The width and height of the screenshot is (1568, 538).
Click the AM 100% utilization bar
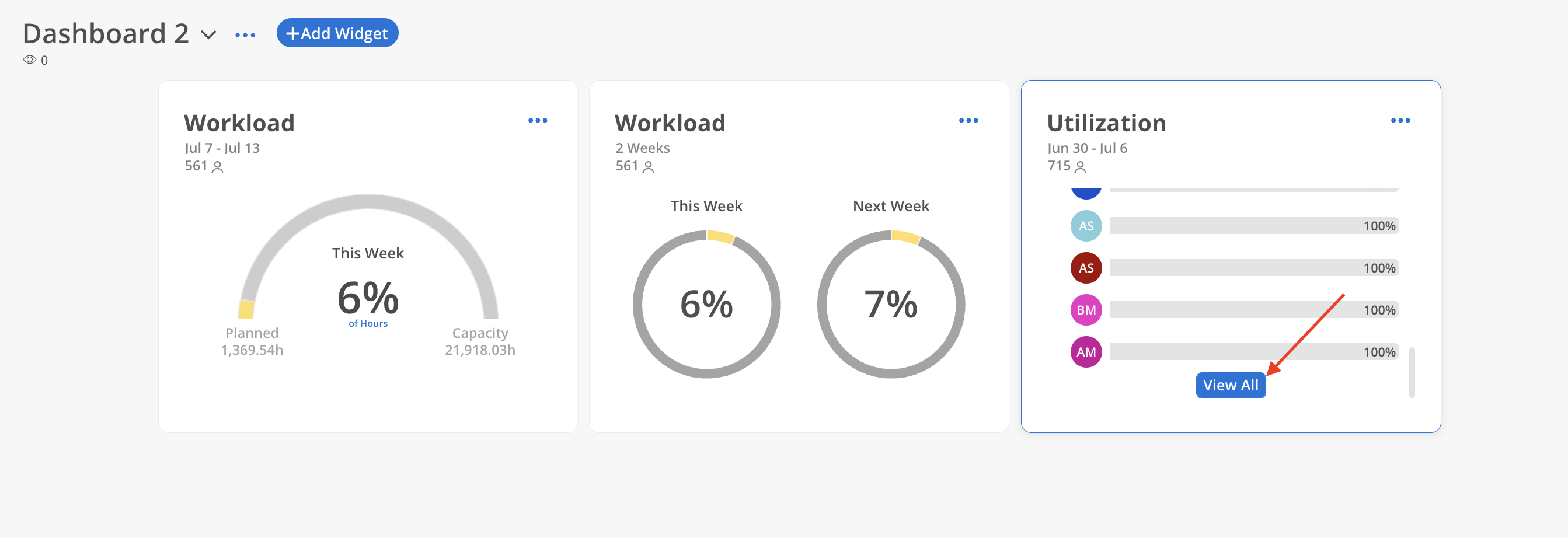click(x=1254, y=352)
